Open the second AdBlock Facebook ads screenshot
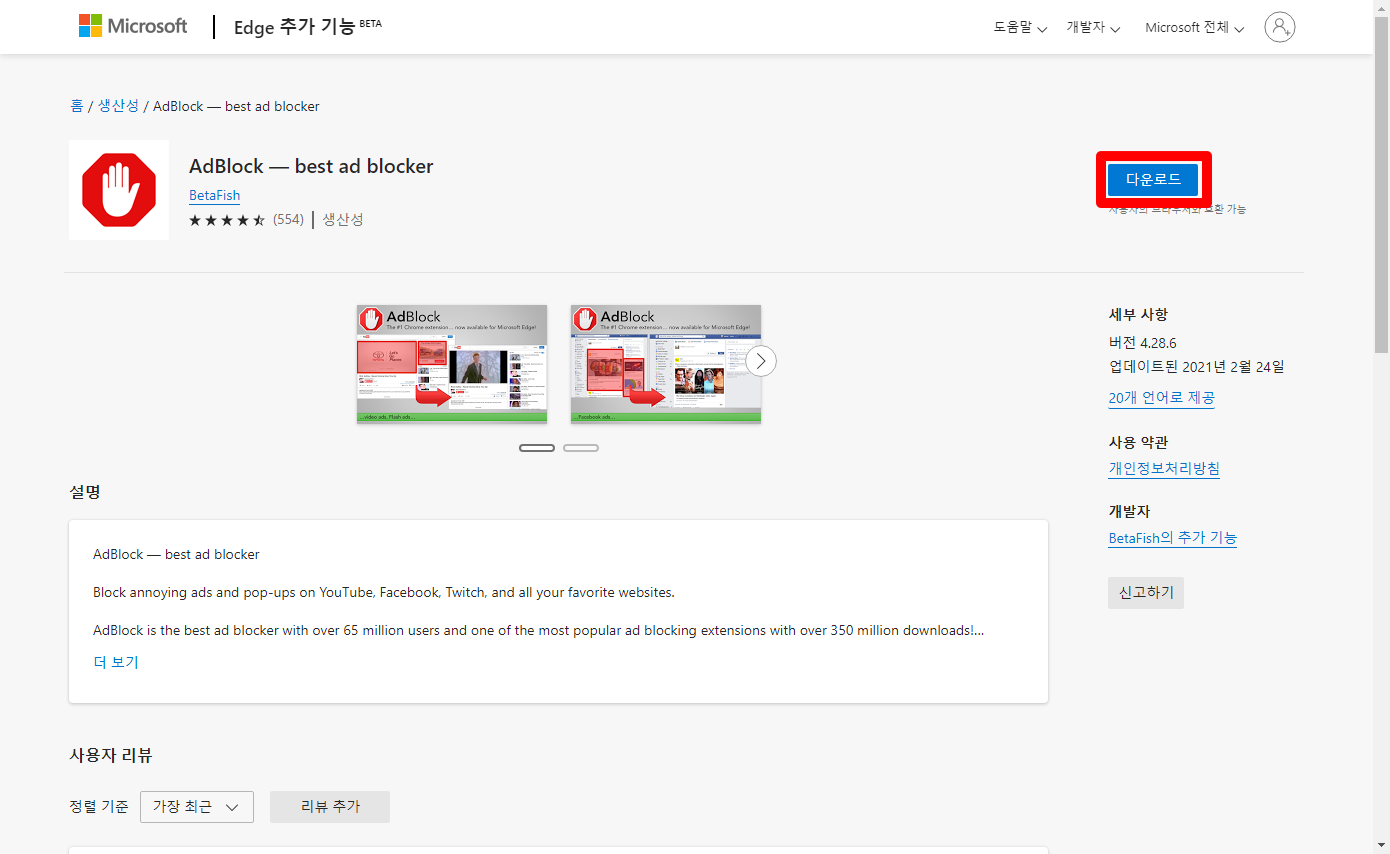1390x854 pixels. pyautogui.click(x=666, y=364)
